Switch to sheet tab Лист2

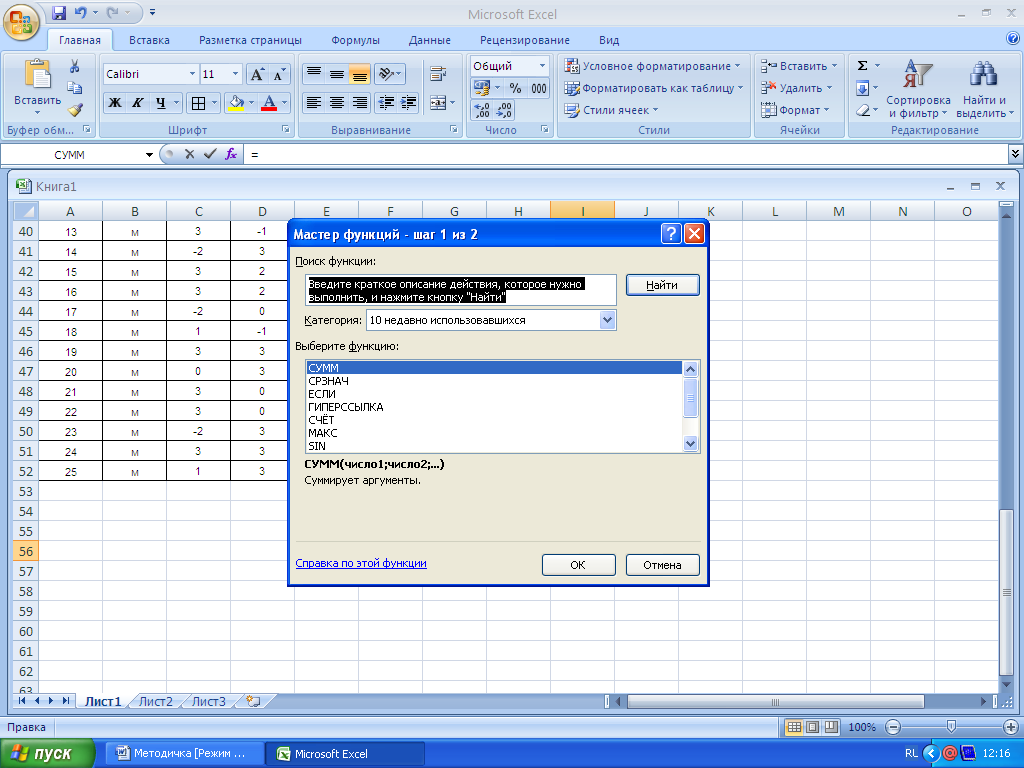click(x=155, y=701)
